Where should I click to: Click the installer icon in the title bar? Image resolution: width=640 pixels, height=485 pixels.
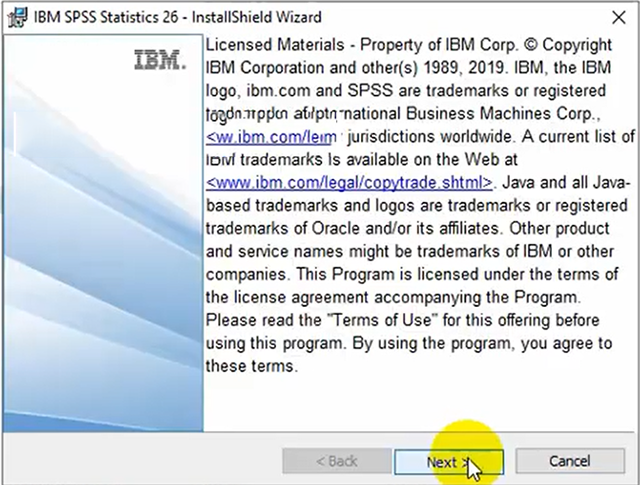14,15
